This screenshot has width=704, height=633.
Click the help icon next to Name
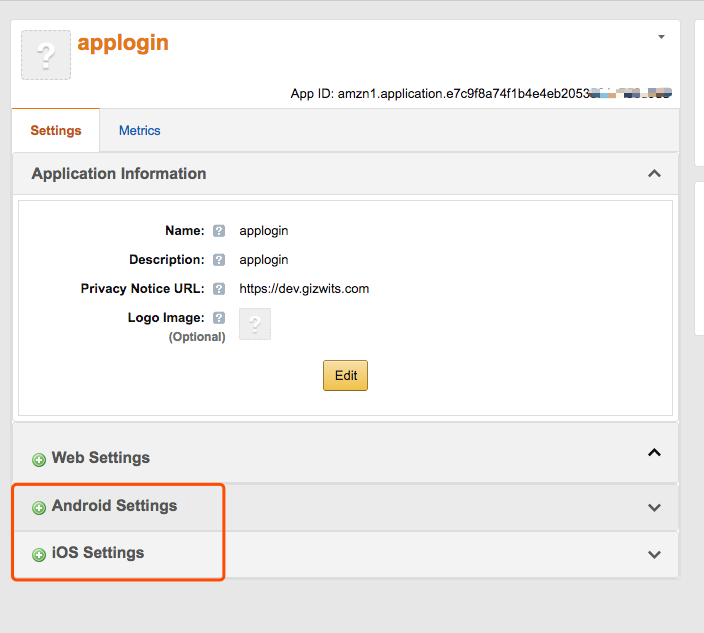point(219,231)
